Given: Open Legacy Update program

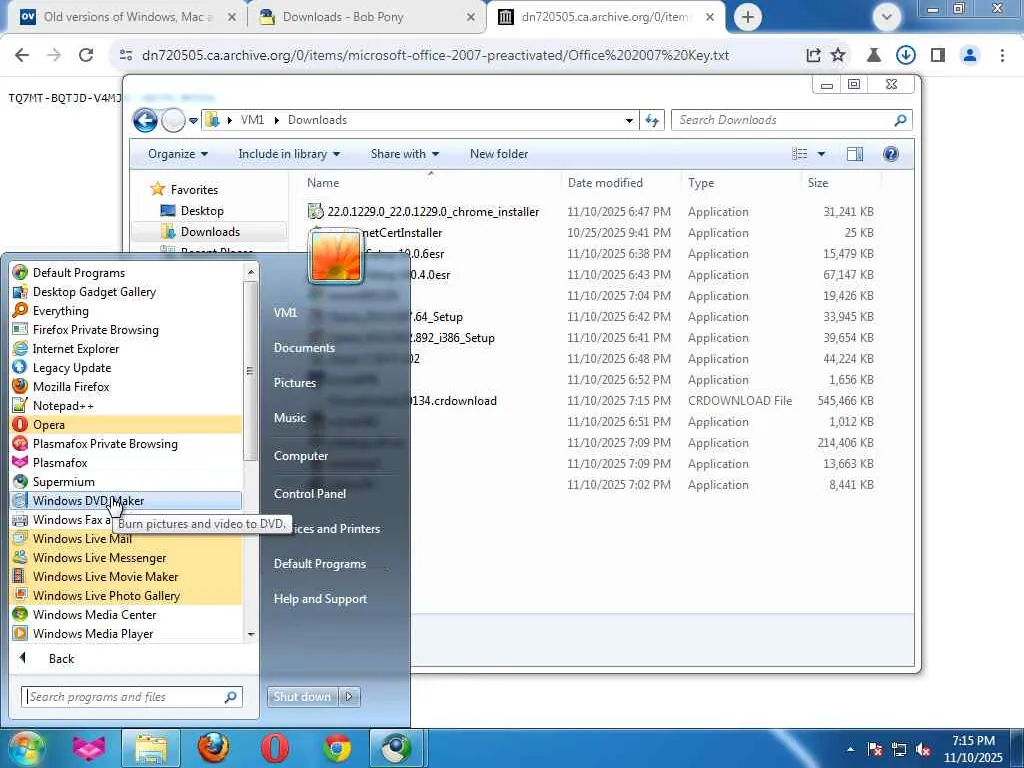Looking at the screenshot, I should pyautogui.click(x=72, y=367).
